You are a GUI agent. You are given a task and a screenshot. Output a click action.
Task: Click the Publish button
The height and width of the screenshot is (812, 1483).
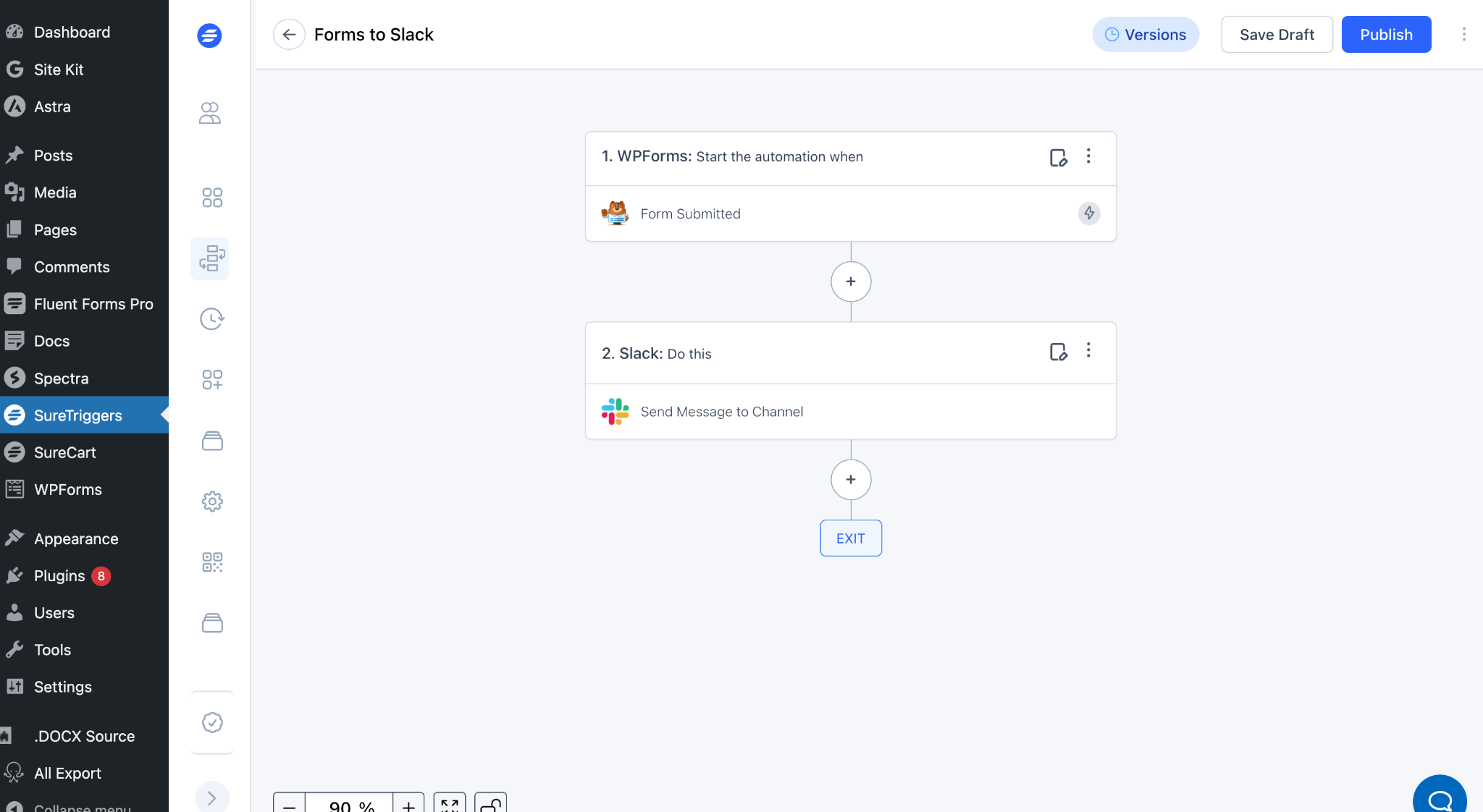coord(1386,34)
